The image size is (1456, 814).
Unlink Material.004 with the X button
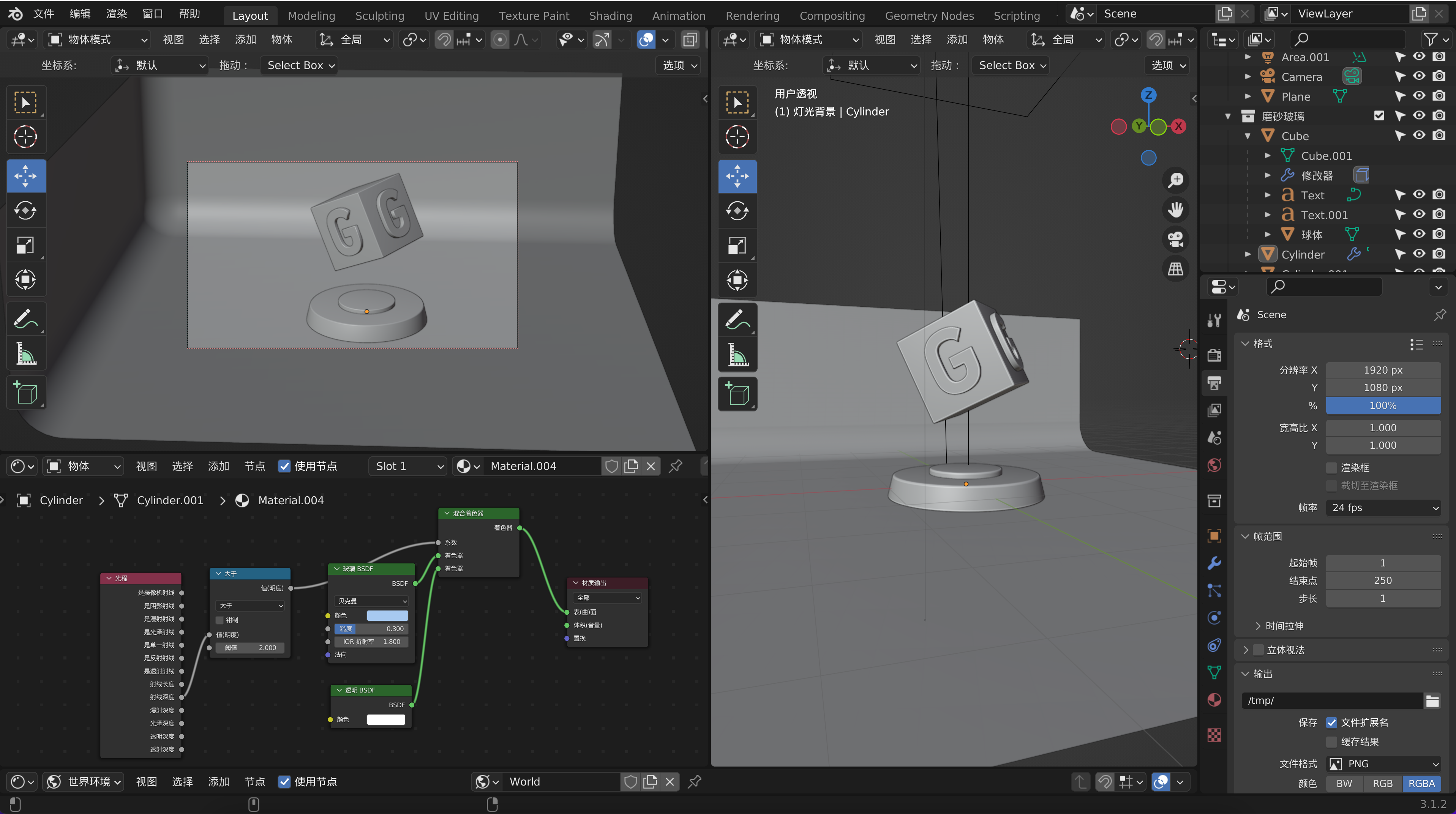(651, 466)
